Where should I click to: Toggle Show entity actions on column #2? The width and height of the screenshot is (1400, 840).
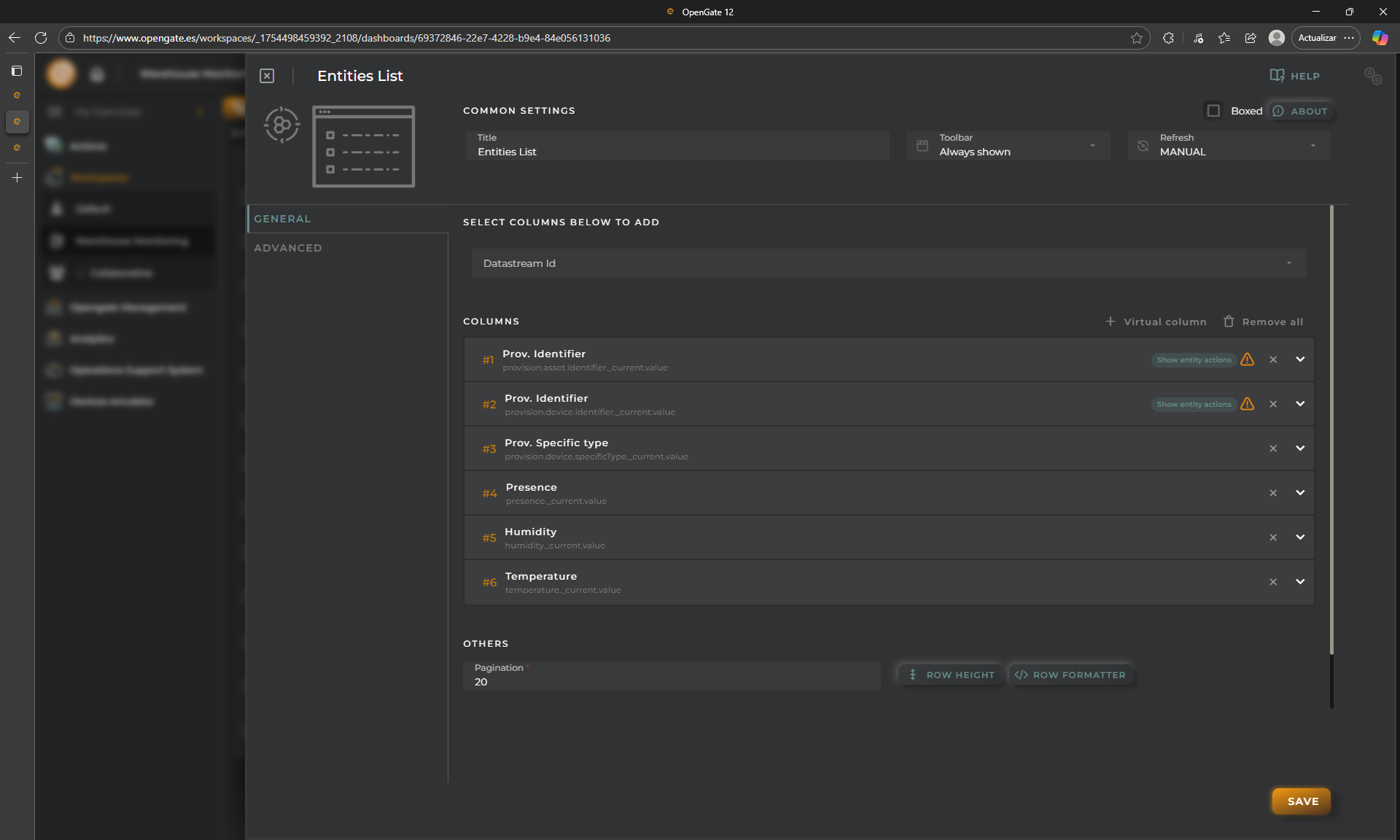pos(1193,404)
